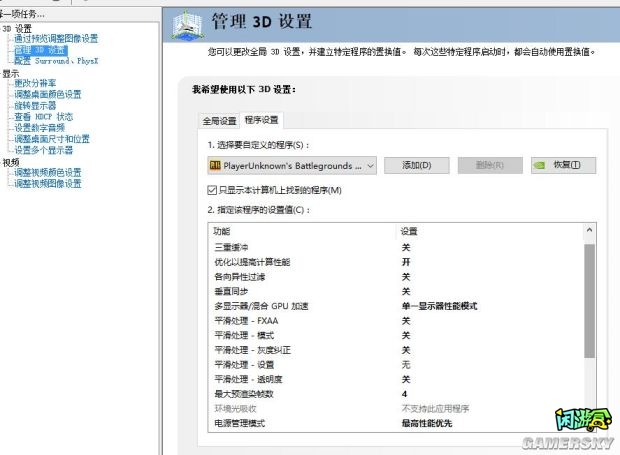This screenshot has width=620, height=455.
Task: Open 调整视频颜色设置 under 视频
Action: (48, 173)
